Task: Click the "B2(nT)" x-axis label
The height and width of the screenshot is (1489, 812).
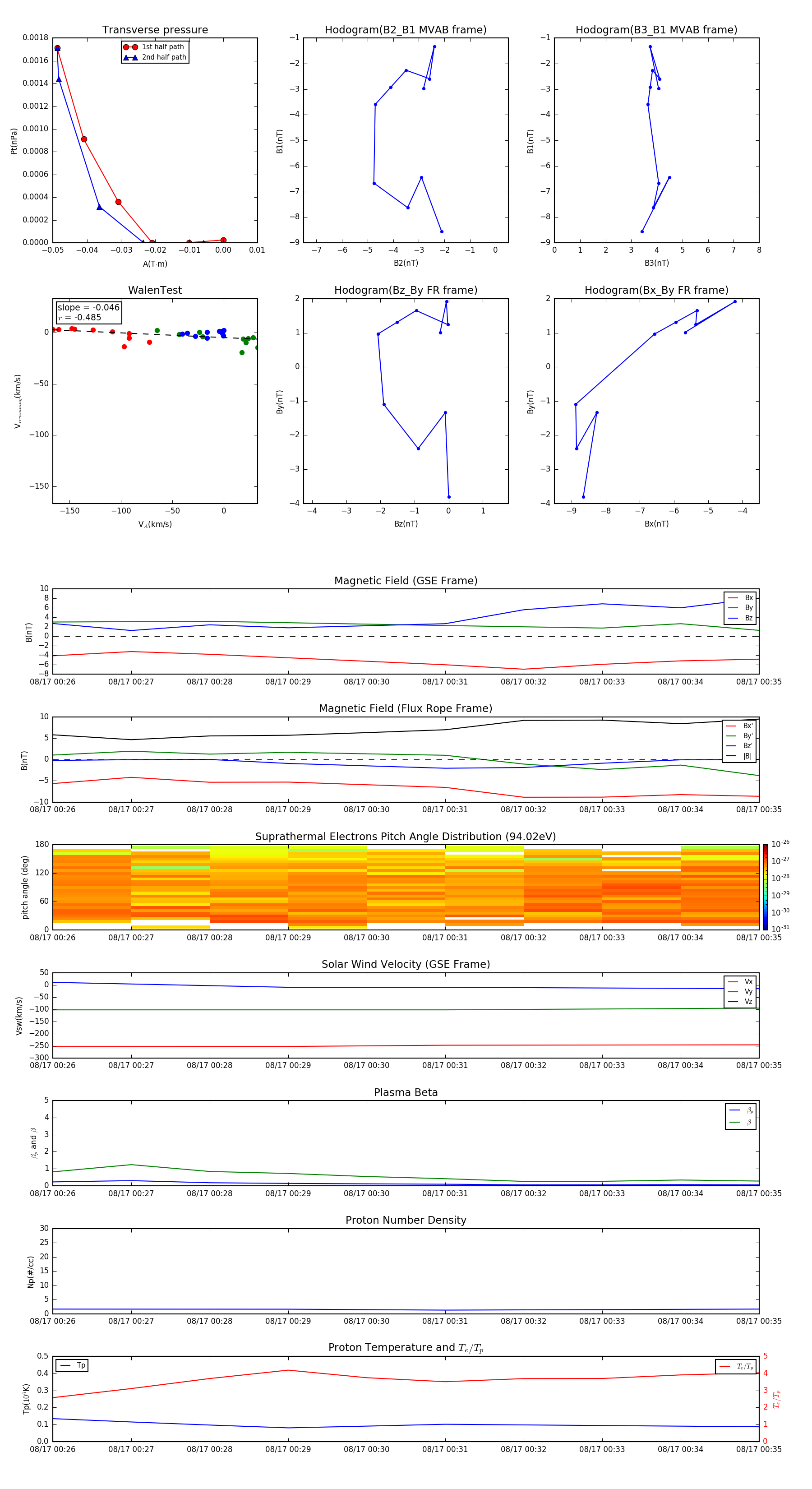Action: click(406, 263)
